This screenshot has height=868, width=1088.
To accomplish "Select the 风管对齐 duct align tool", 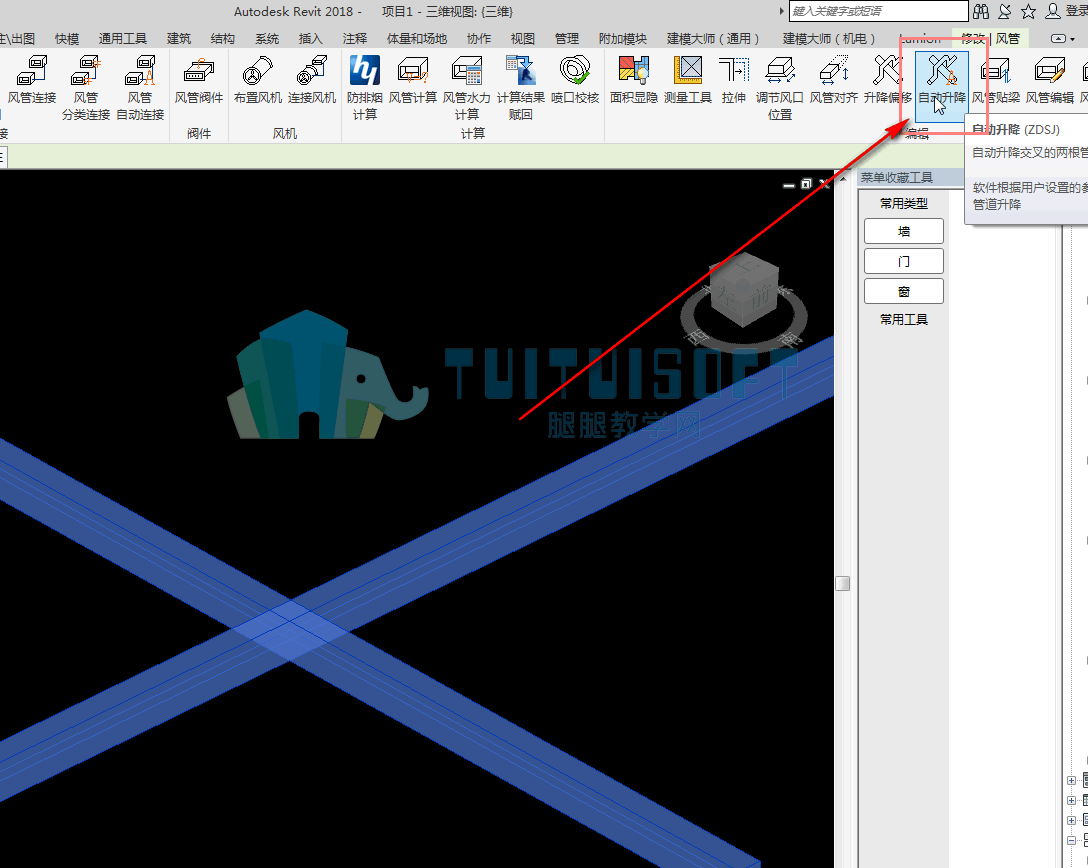I will (x=834, y=80).
